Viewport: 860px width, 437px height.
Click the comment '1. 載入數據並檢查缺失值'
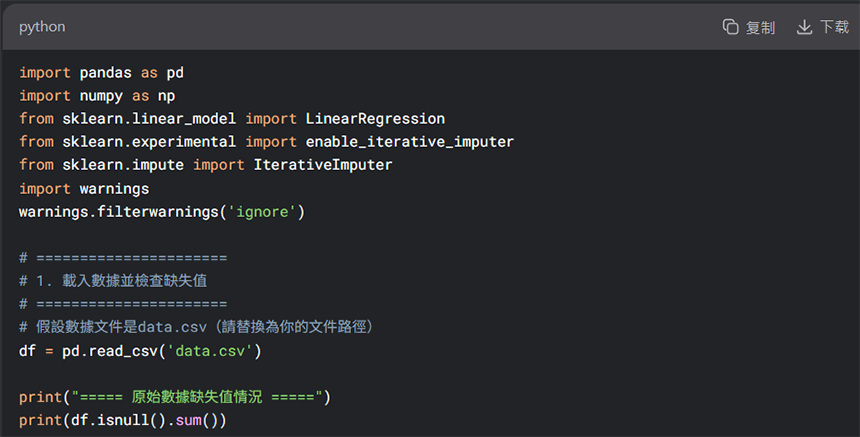113,281
